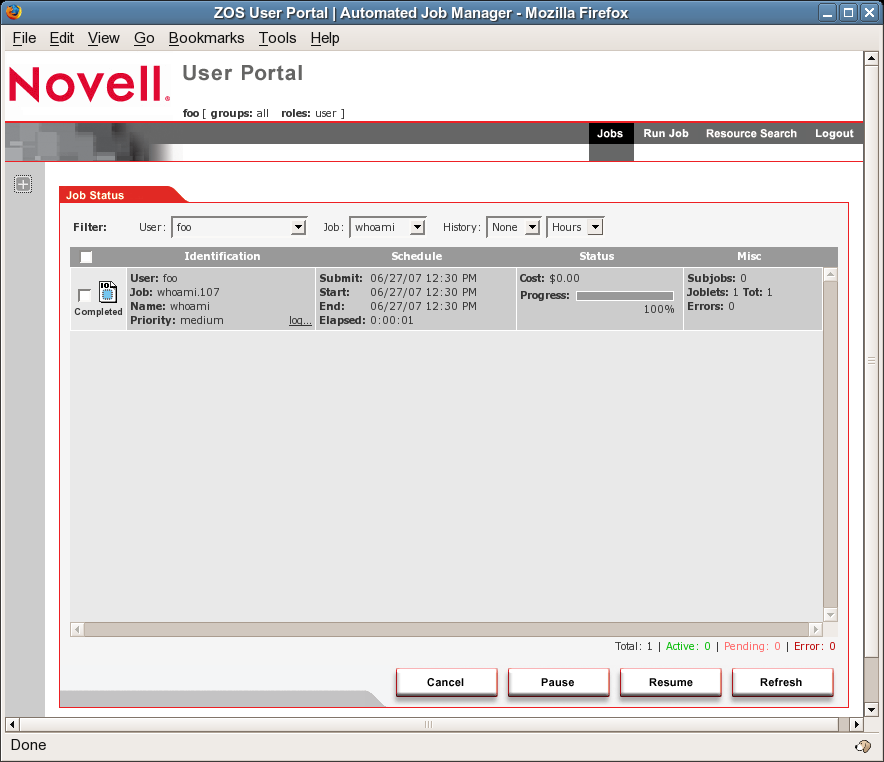Click the job table scroll-up arrow
Screen dimensions: 884x762
[830, 274]
